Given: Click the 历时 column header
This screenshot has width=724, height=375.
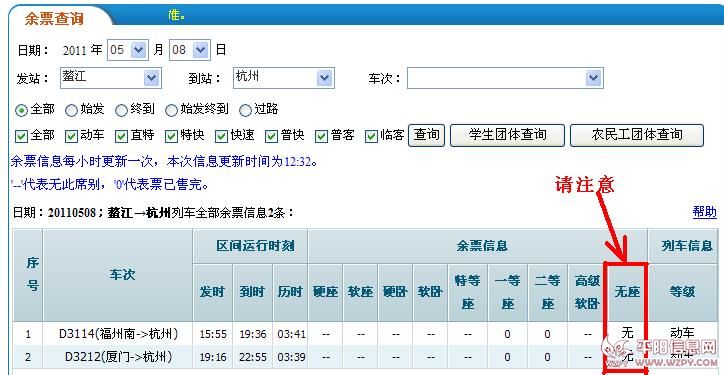Looking at the screenshot, I should point(290,292).
